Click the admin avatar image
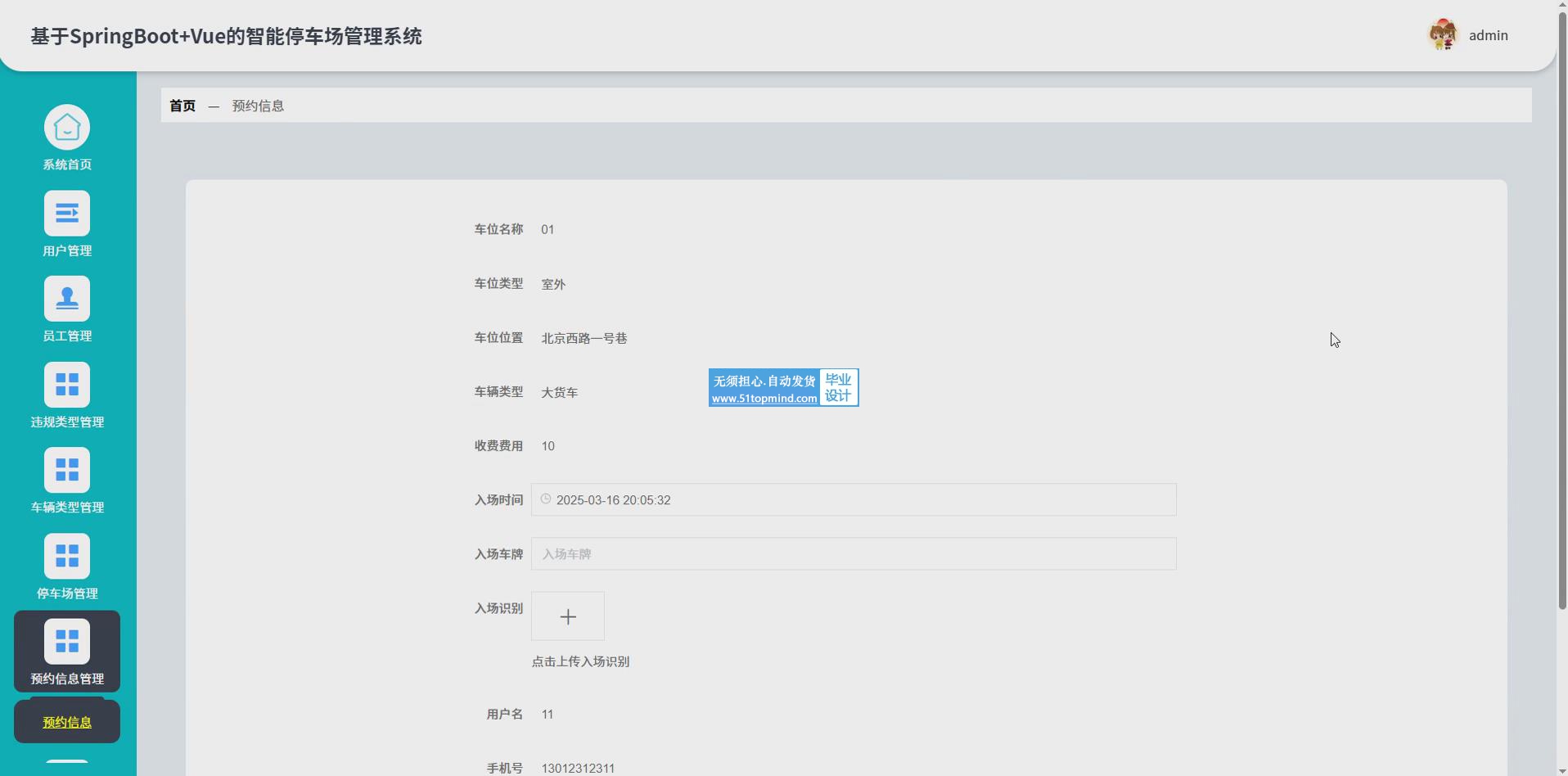 click(1444, 35)
